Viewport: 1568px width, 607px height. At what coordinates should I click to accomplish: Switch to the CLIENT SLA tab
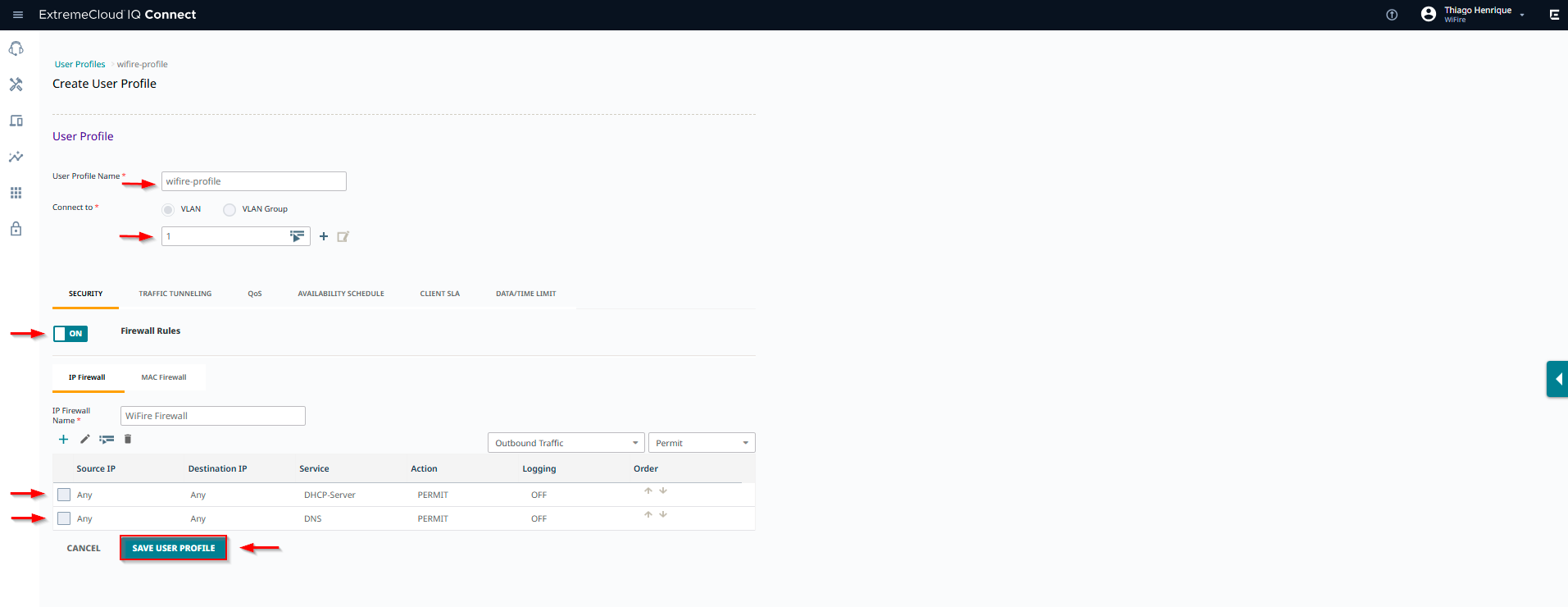(440, 294)
